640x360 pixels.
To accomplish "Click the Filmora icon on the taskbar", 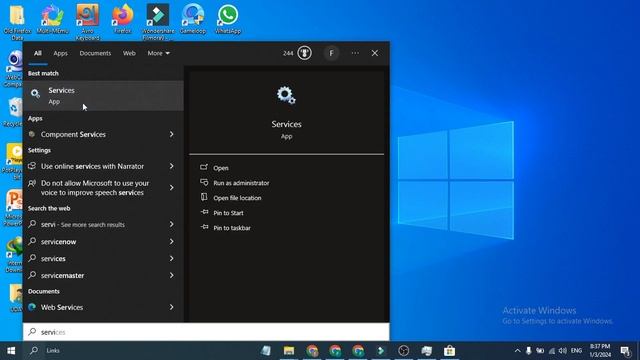I will [x=381, y=351].
